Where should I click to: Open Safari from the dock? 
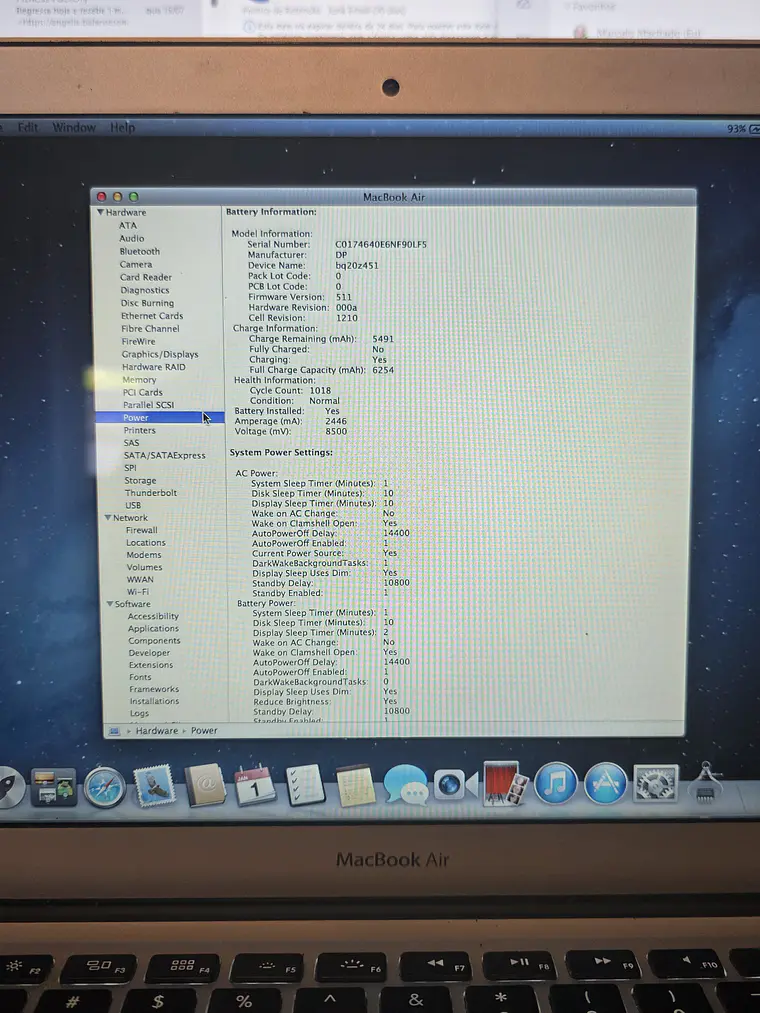click(x=104, y=788)
